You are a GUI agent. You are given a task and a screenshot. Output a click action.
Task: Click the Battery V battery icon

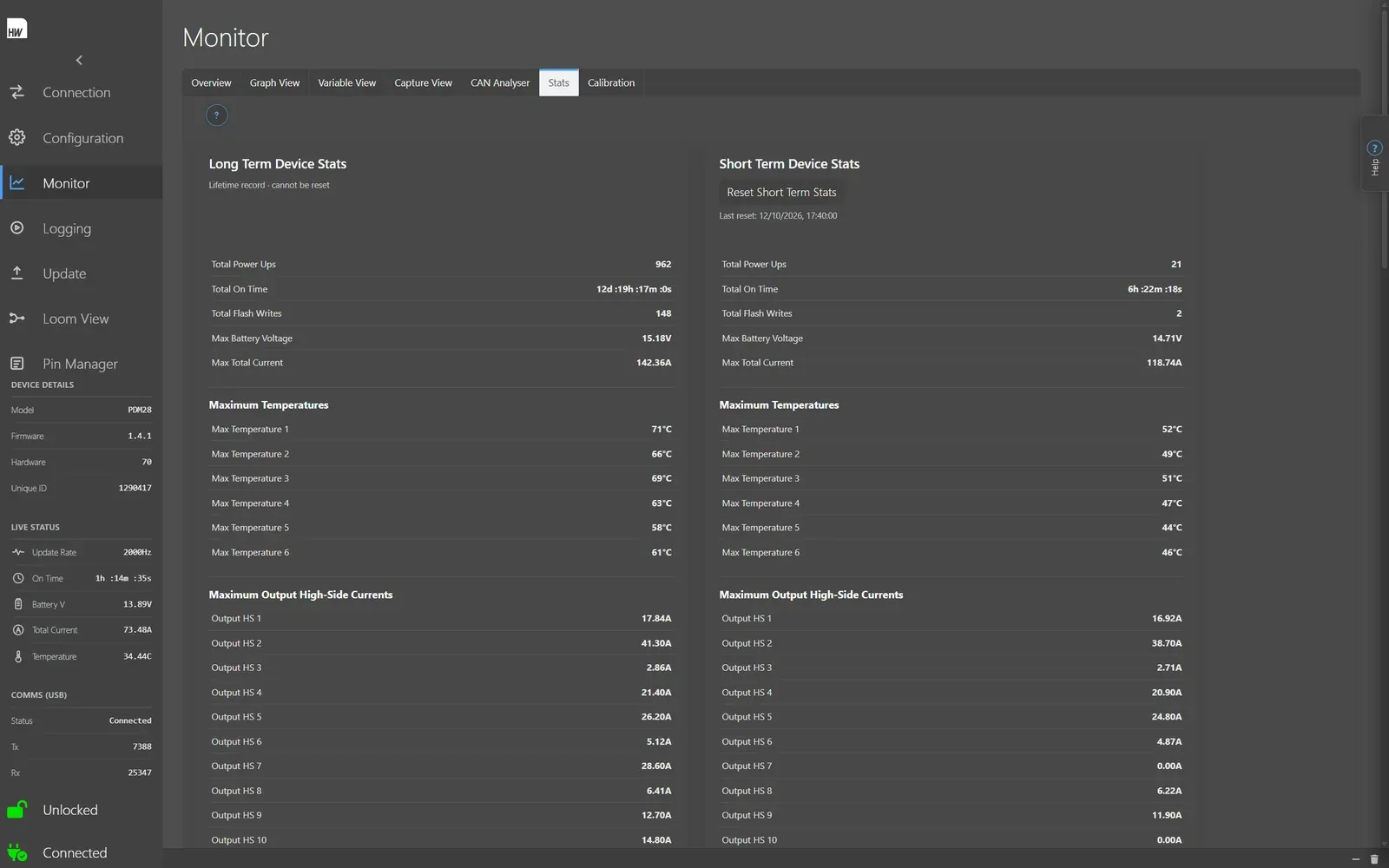tap(18, 604)
